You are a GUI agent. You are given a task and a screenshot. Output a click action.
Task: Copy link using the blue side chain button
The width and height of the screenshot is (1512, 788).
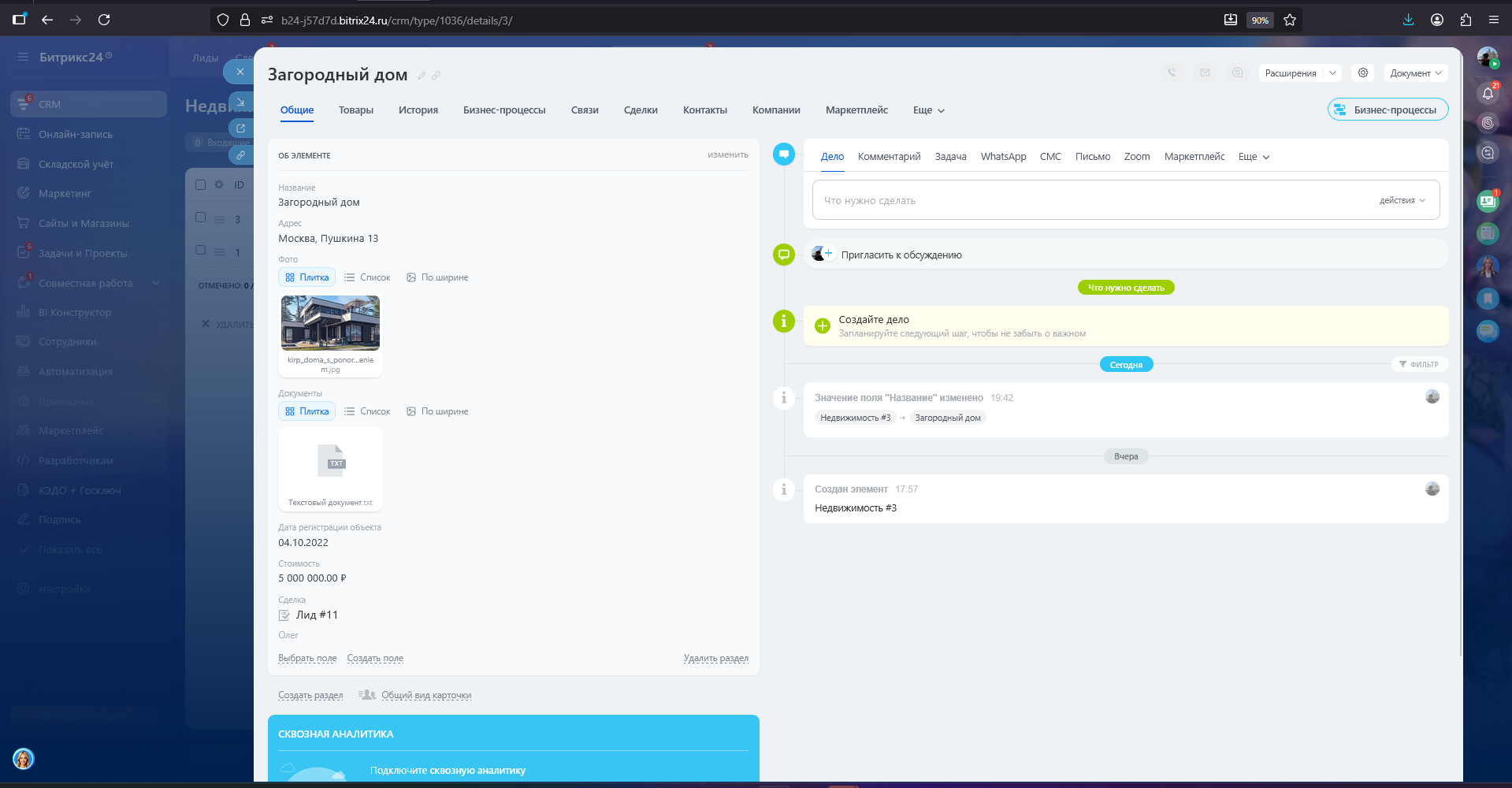pyautogui.click(x=241, y=155)
